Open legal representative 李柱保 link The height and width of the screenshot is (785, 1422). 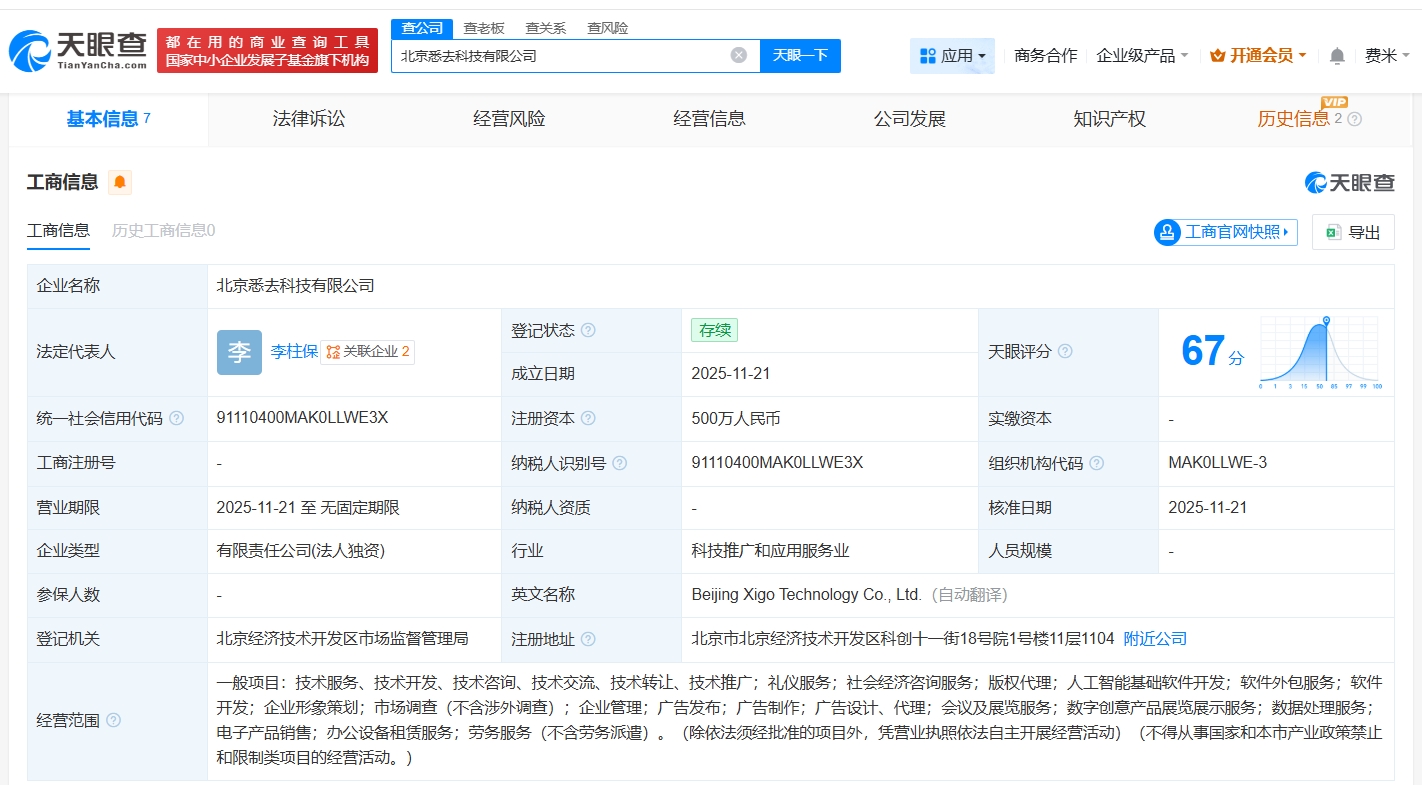point(294,351)
